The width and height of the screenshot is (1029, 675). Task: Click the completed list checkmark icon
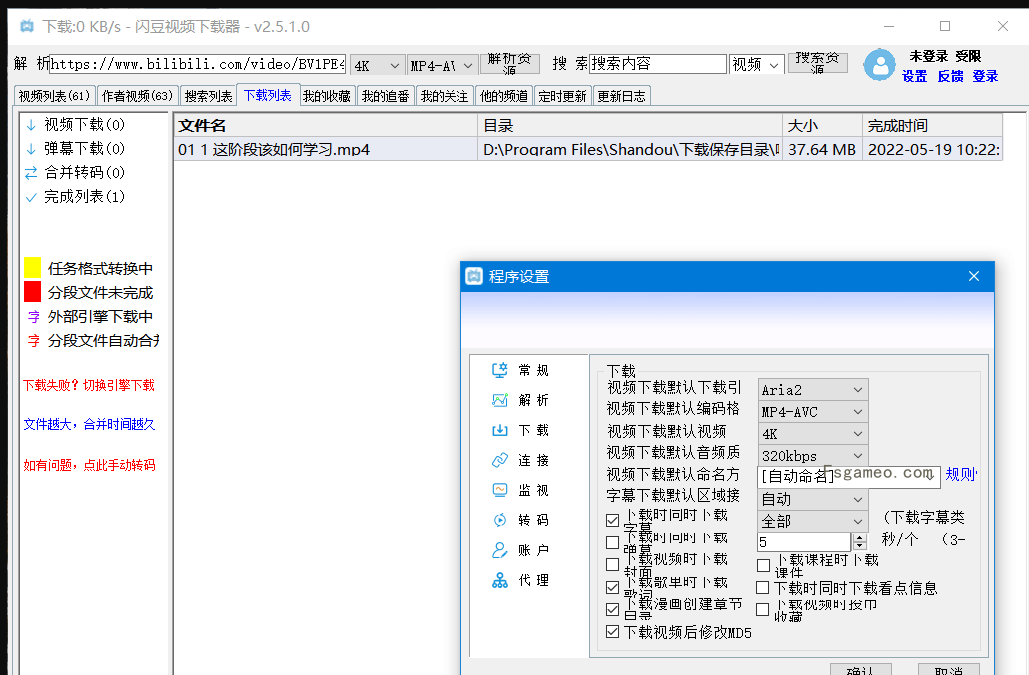tap(31, 197)
